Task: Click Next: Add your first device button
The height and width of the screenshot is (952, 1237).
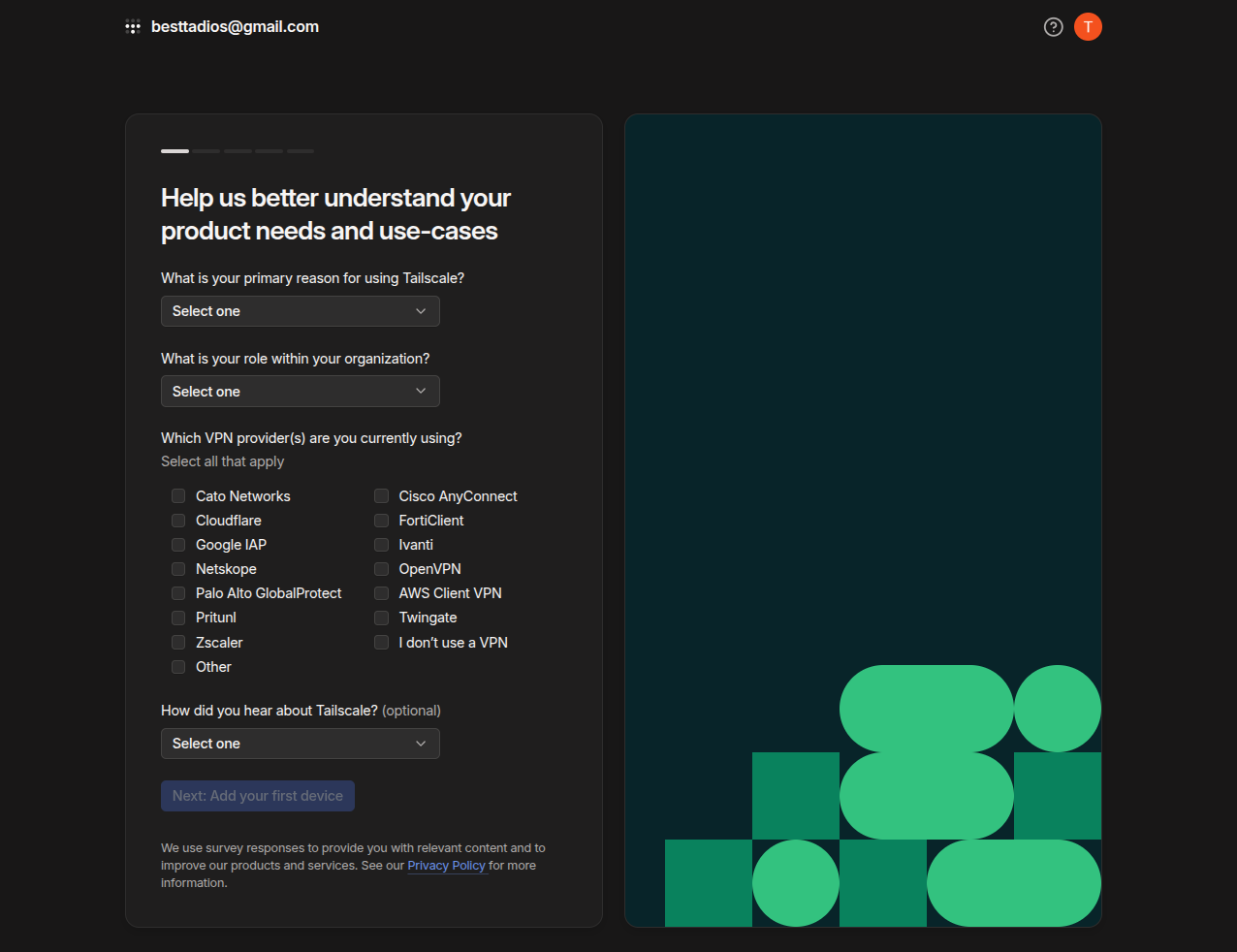Action: pos(258,796)
